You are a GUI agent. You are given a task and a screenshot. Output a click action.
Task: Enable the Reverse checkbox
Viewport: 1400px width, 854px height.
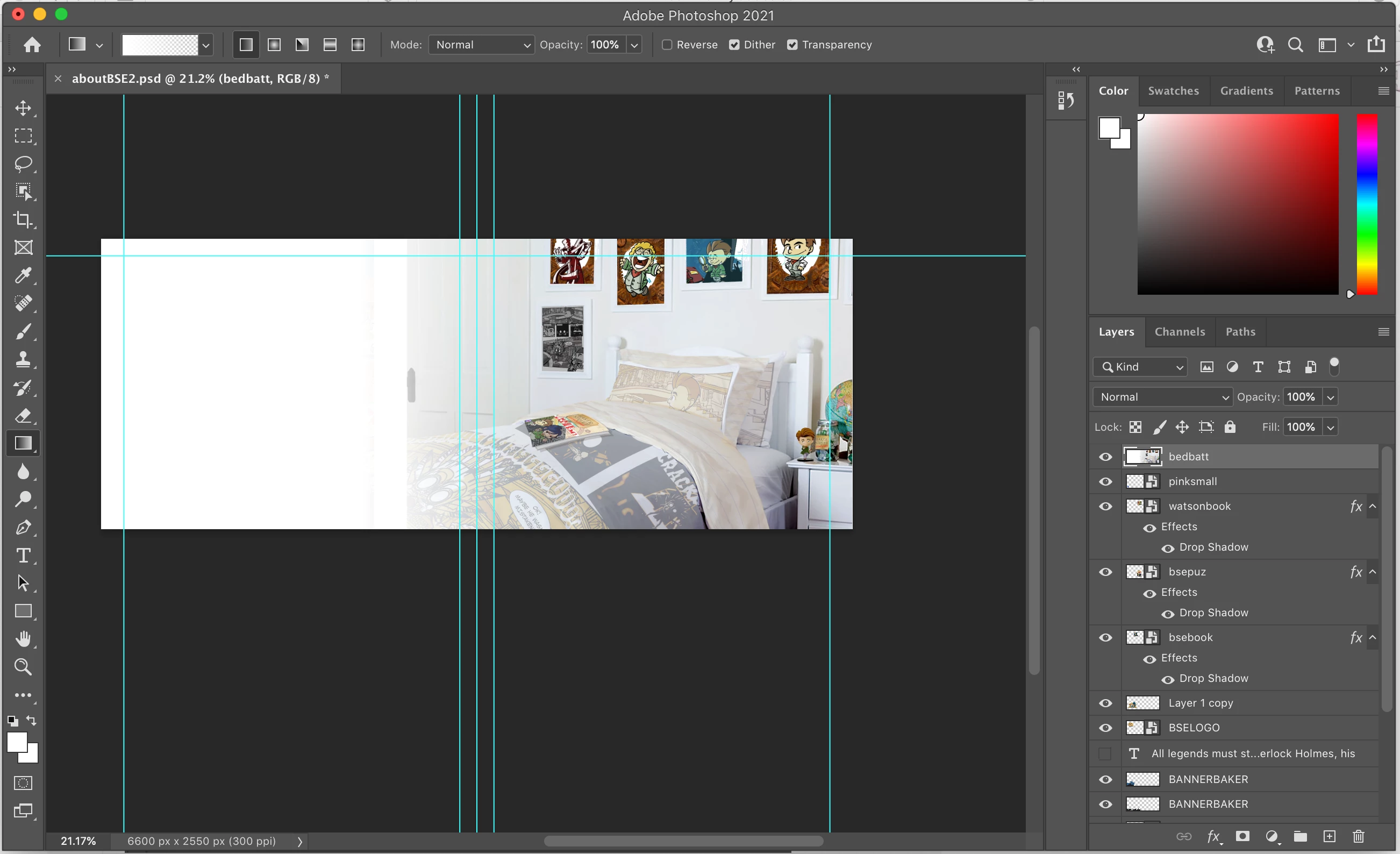click(667, 45)
